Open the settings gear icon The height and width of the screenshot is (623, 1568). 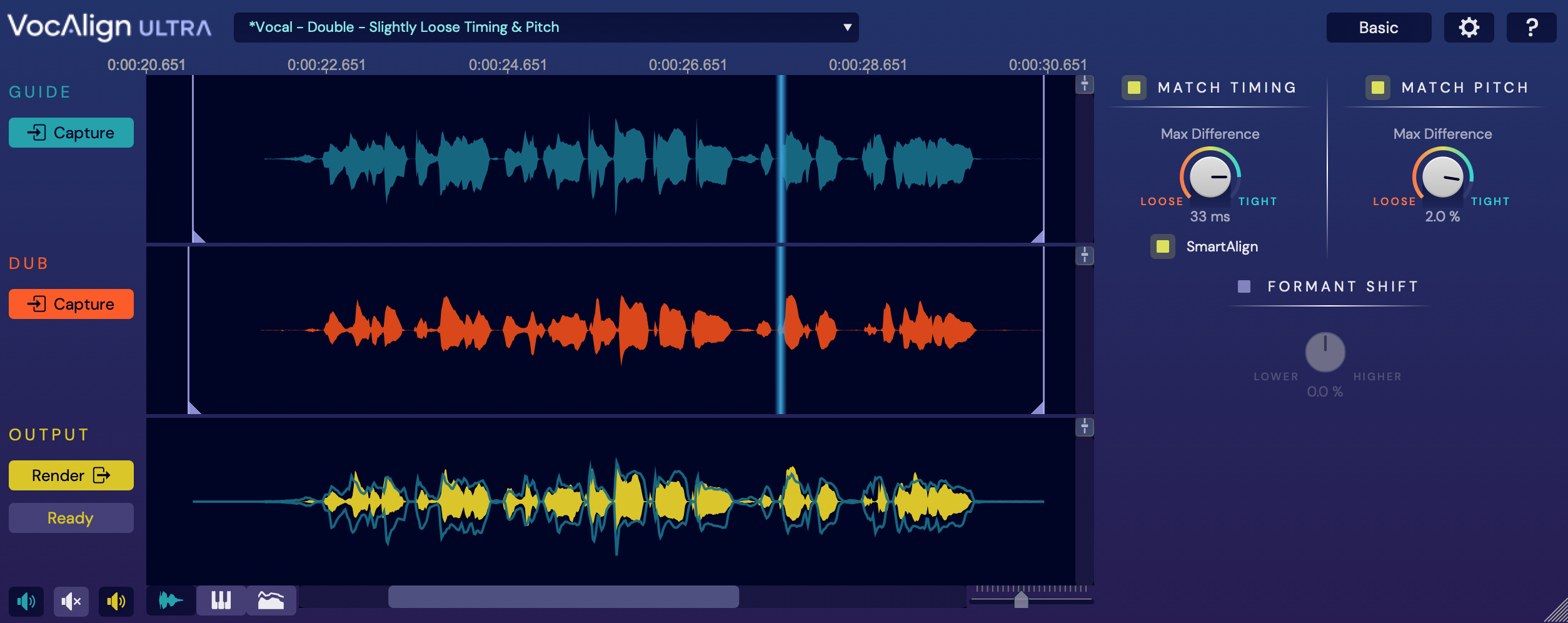tap(1469, 28)
